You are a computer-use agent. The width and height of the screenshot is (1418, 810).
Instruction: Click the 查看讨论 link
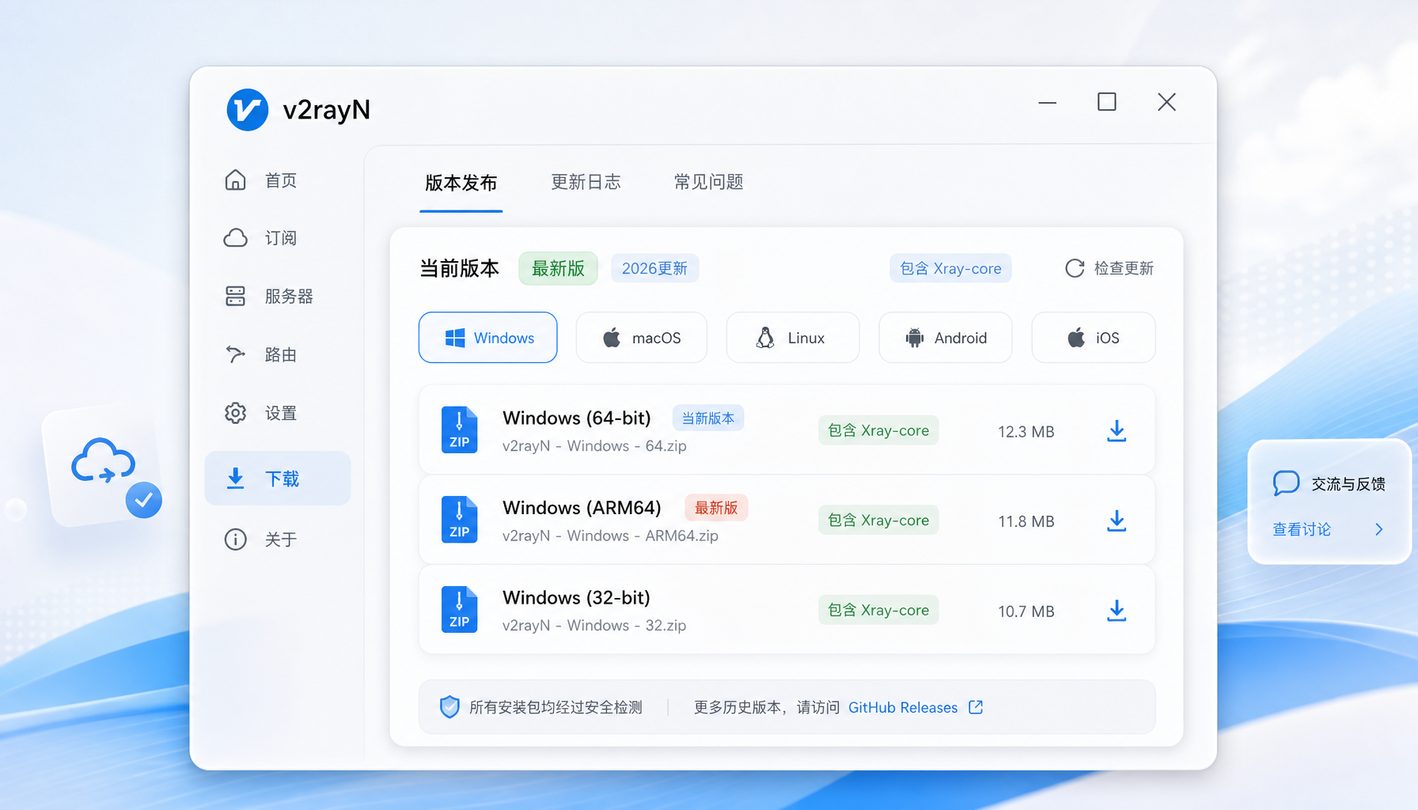pos(1302,529)
